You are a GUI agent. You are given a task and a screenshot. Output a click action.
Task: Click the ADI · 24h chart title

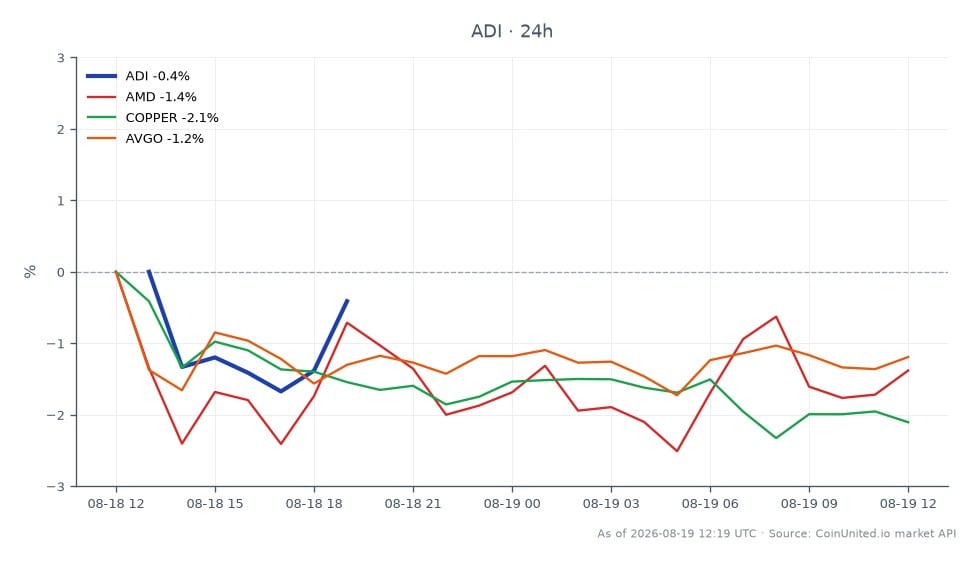(x=512, y=31)
